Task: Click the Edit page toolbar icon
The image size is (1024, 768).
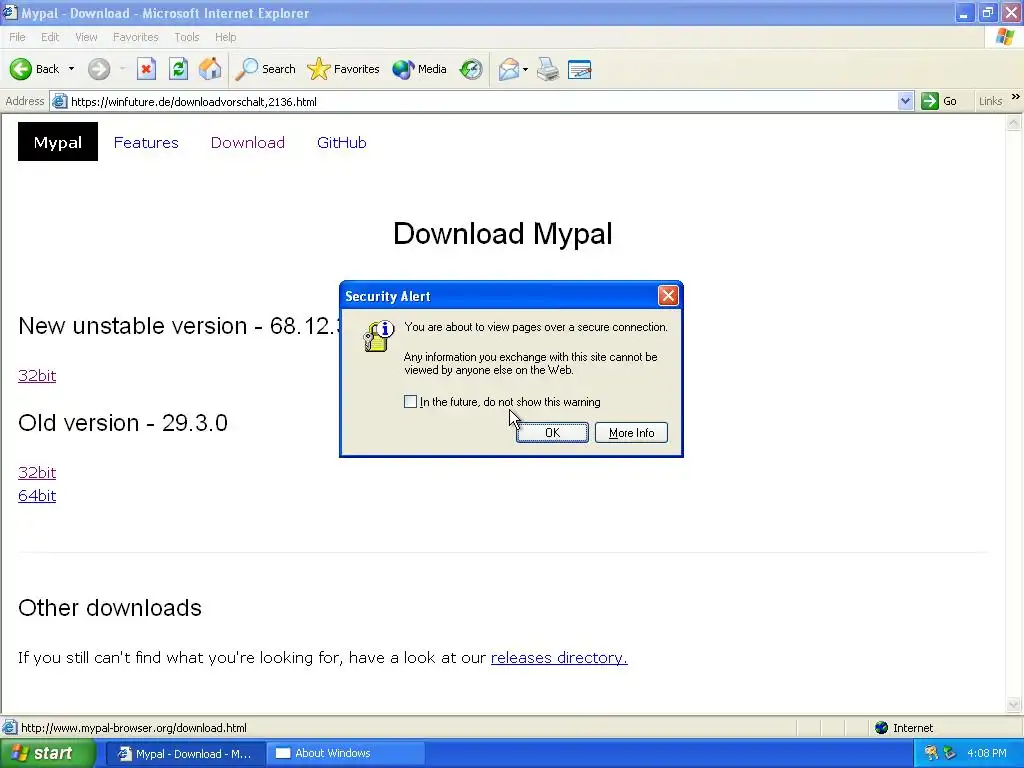Action: (x=580, y=69)
